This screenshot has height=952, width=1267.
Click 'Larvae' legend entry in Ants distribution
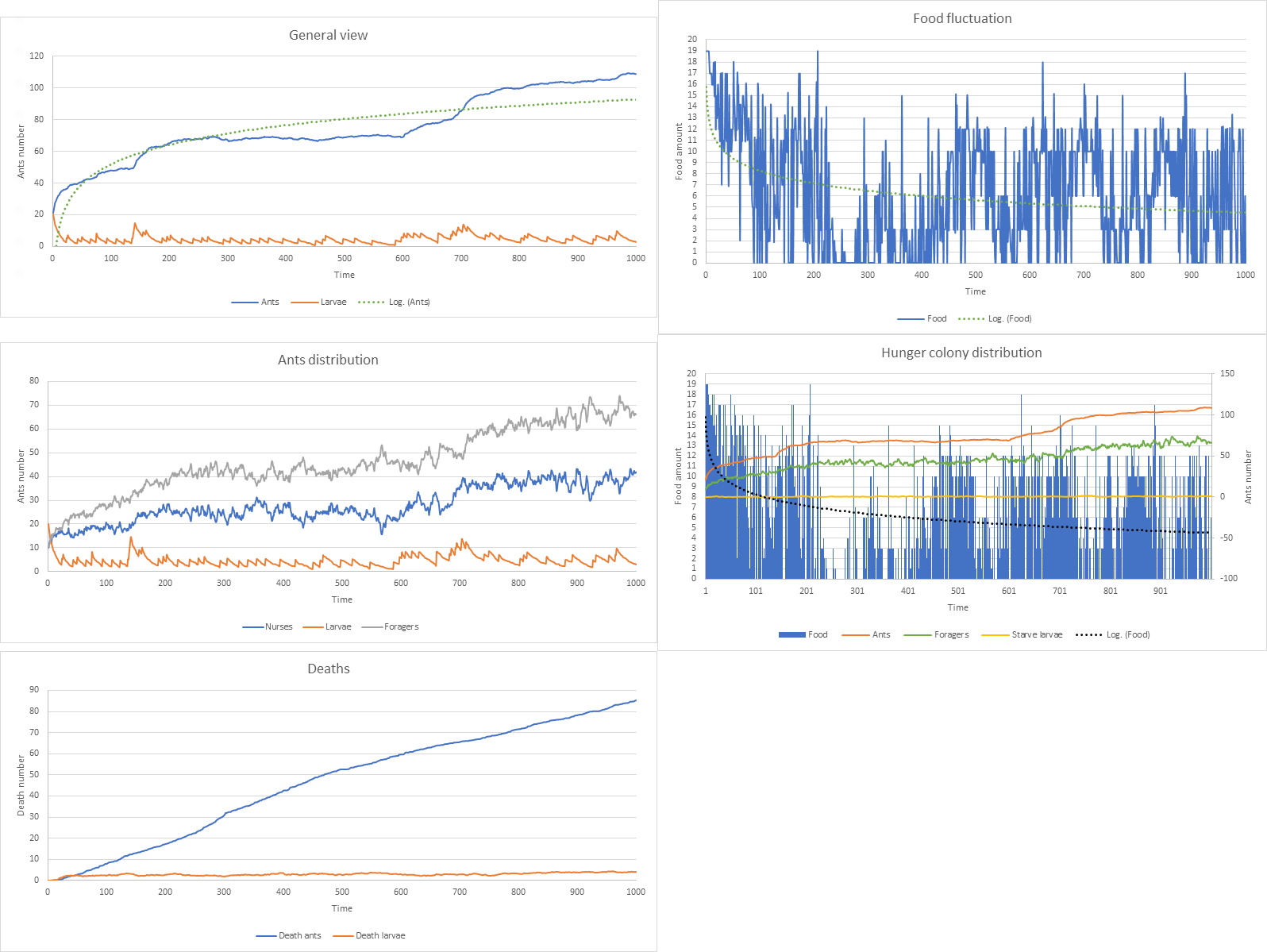[327, 626]
